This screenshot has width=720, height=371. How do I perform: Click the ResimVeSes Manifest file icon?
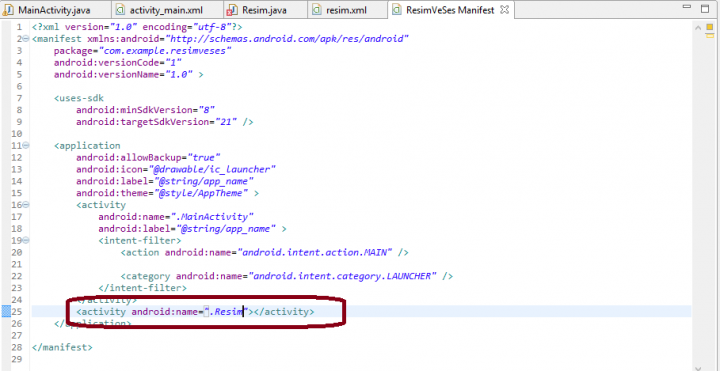(x=397, y=10)
